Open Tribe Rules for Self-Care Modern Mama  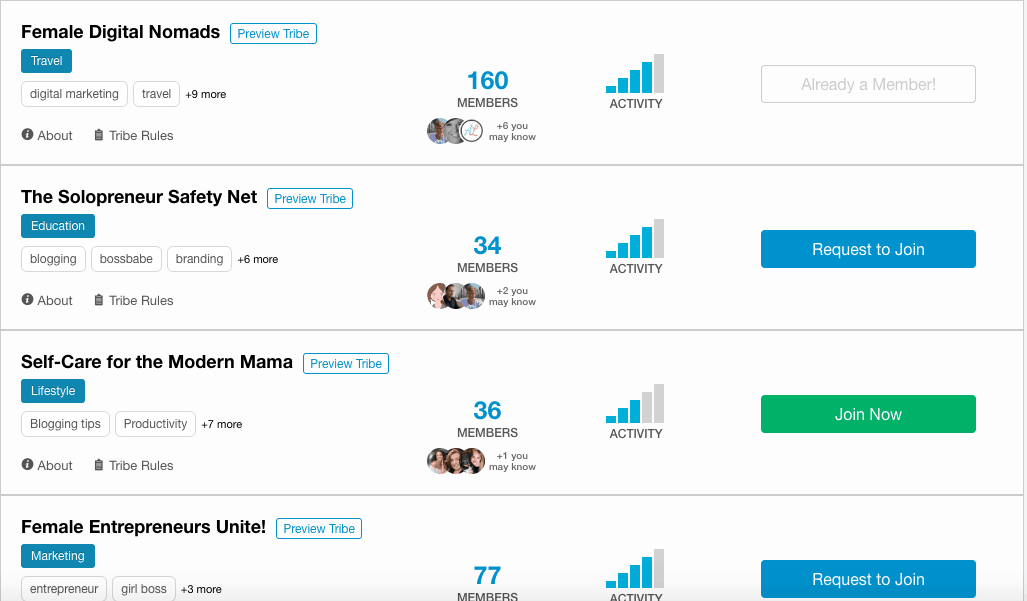(x=134, y=465)
